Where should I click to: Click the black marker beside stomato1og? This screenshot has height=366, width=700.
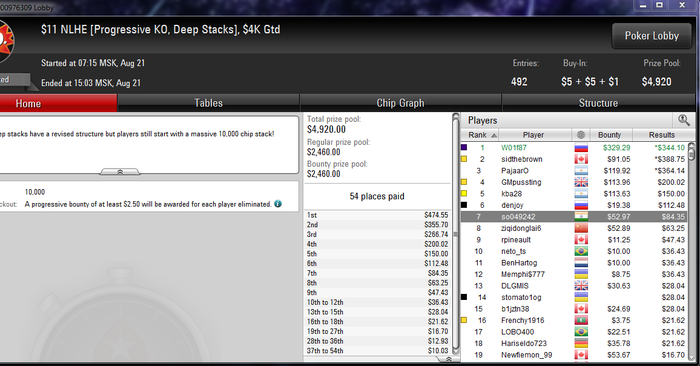pos(464,297)
